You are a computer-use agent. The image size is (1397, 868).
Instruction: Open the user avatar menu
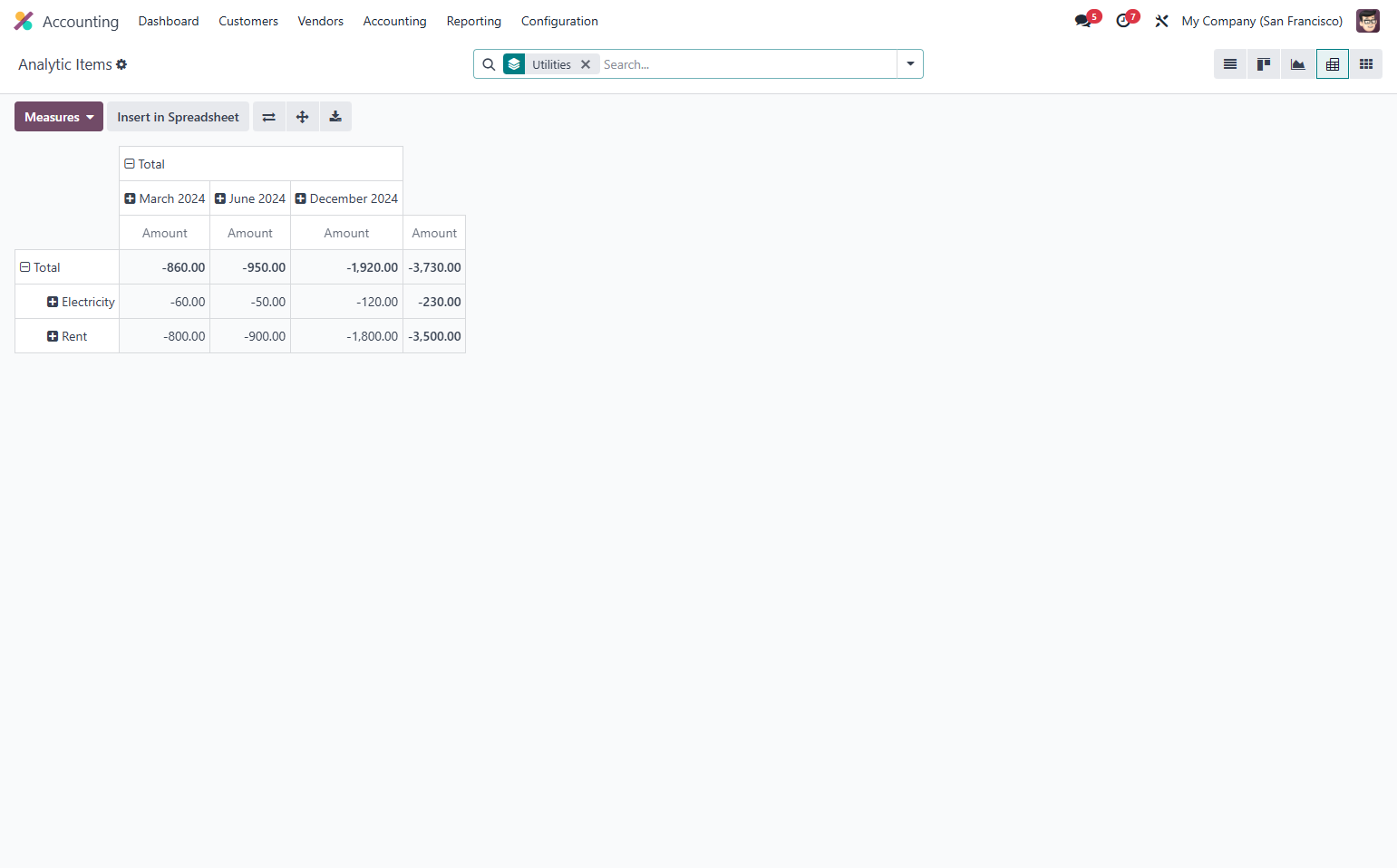[1368, 21]
